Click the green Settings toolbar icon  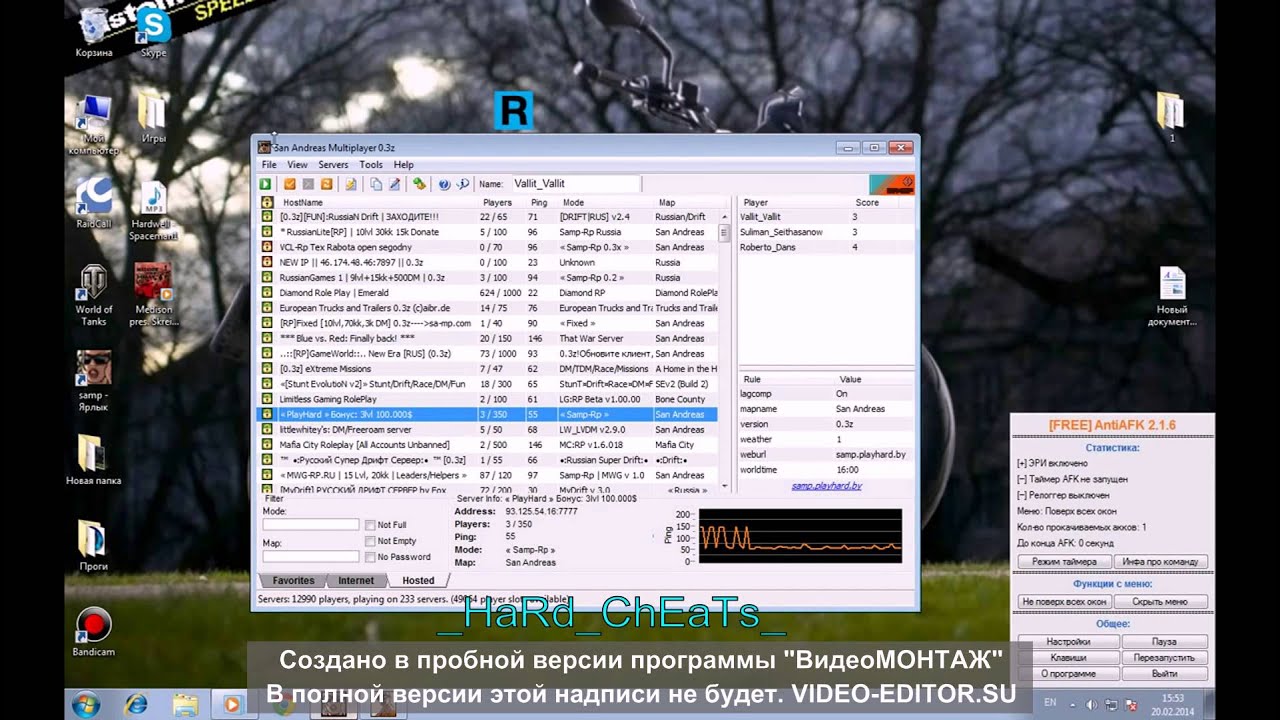[x=419, y=184]
